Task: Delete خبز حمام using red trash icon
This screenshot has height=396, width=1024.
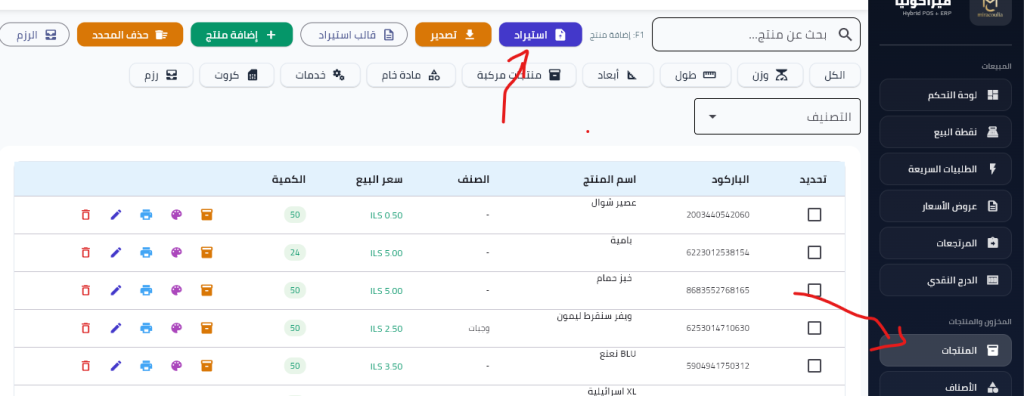Action: pyautogui.click(x=86, y=290)
